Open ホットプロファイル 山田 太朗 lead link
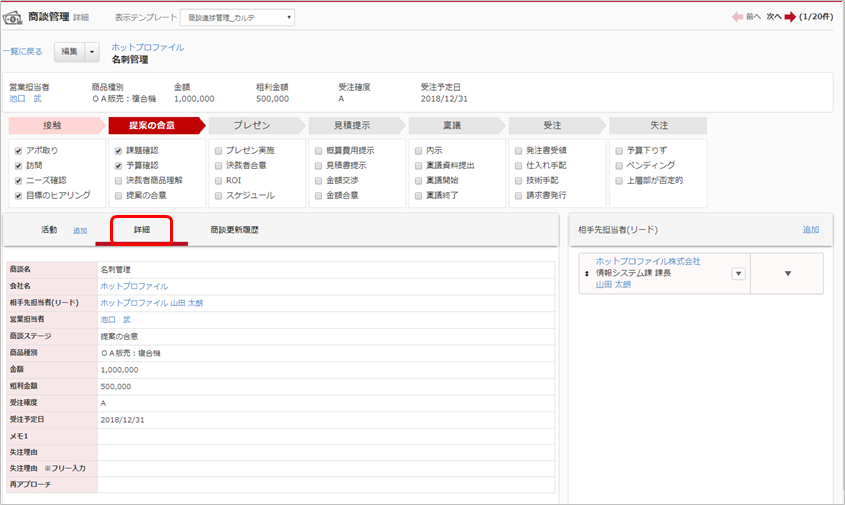The height and width of the screenshot is (505, 845). 151,303
